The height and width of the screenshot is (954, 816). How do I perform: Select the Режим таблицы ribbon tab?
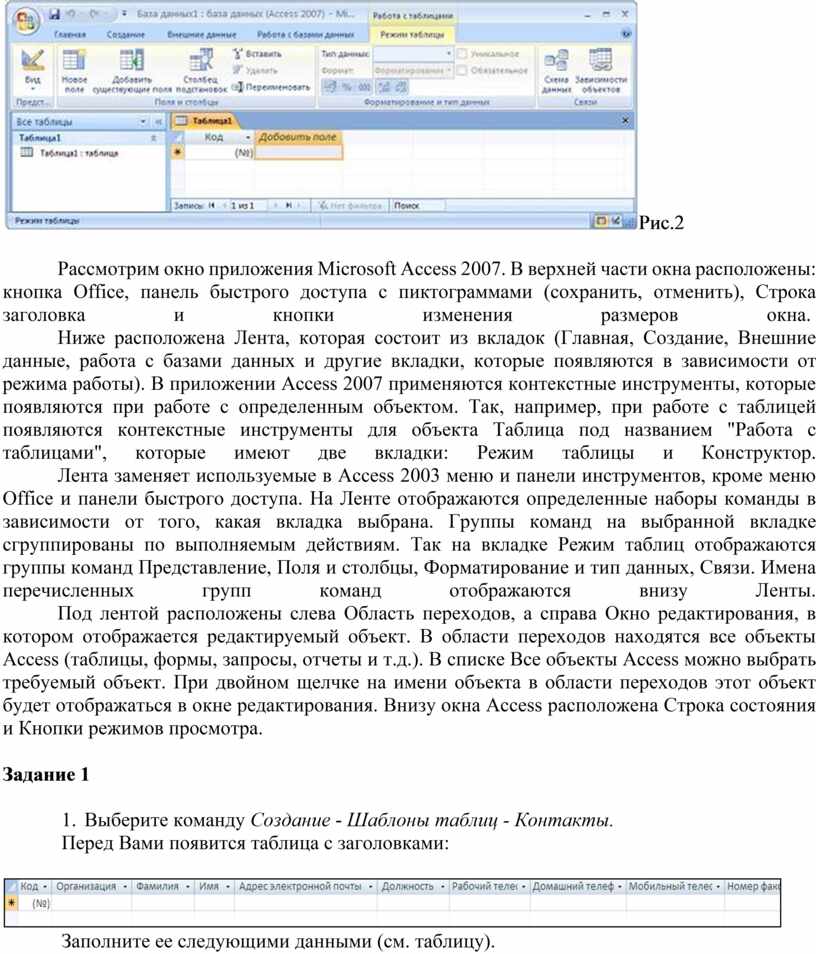point(412,35)
